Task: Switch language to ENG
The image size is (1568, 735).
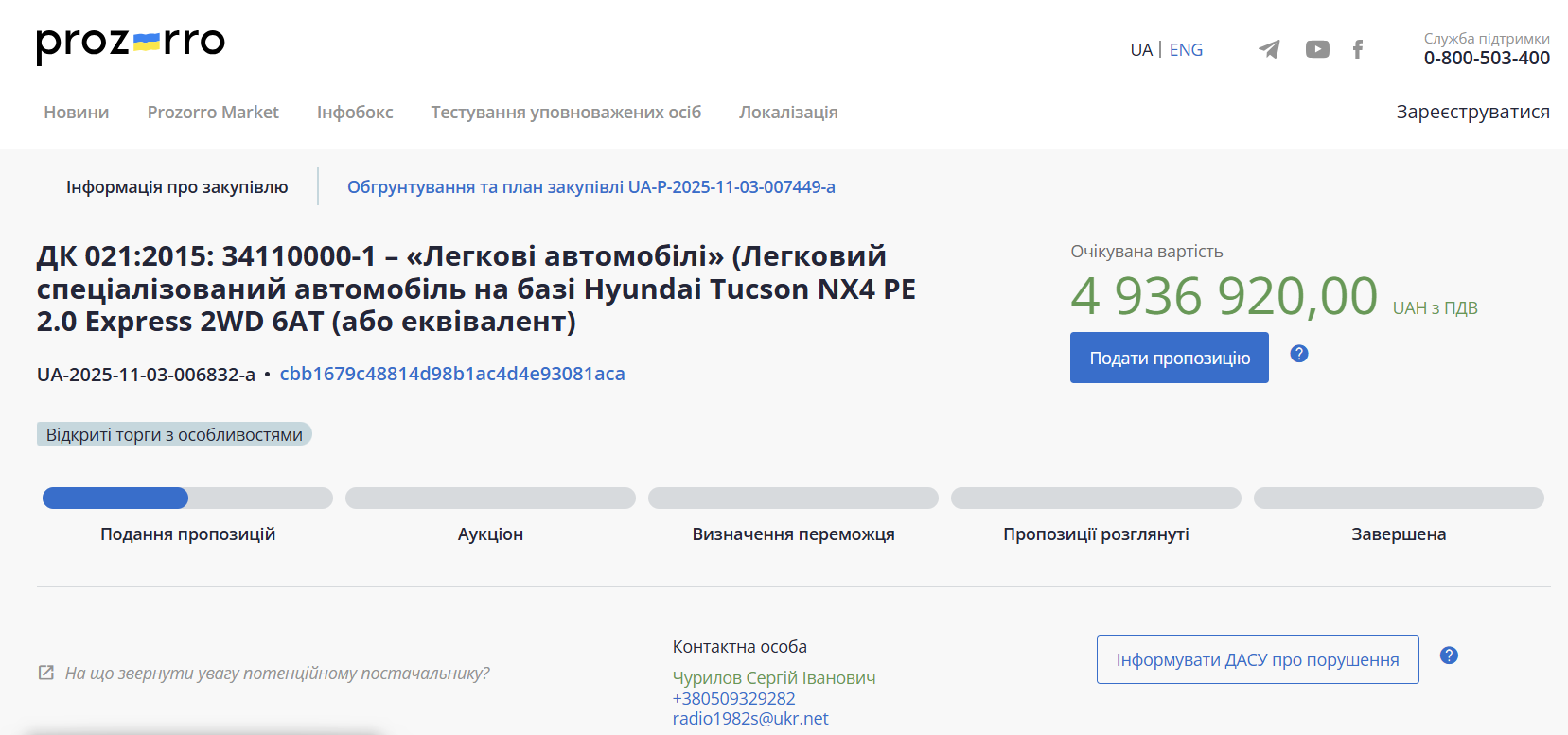Action: 1186,50
